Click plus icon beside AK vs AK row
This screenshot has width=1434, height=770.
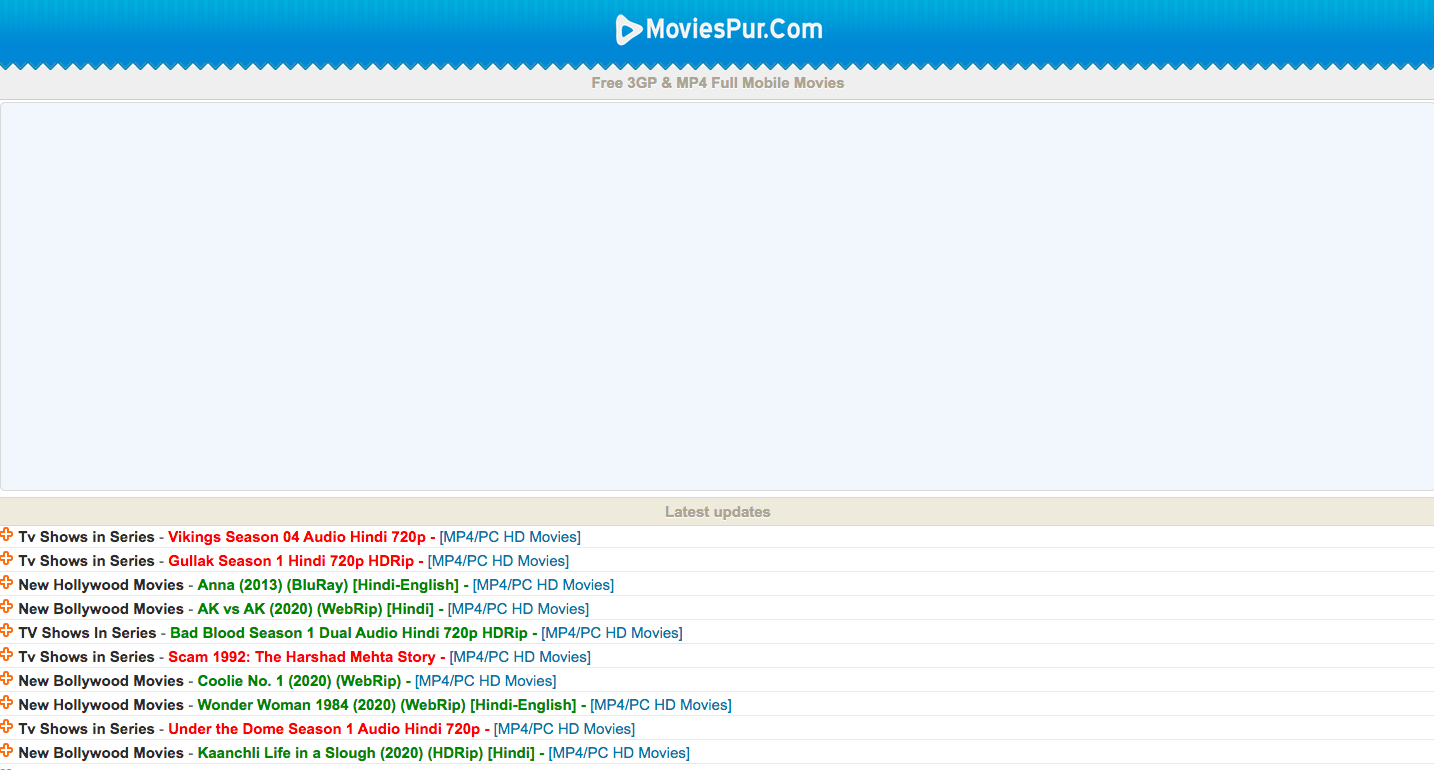pyautogui.click(x=7, y=607)
